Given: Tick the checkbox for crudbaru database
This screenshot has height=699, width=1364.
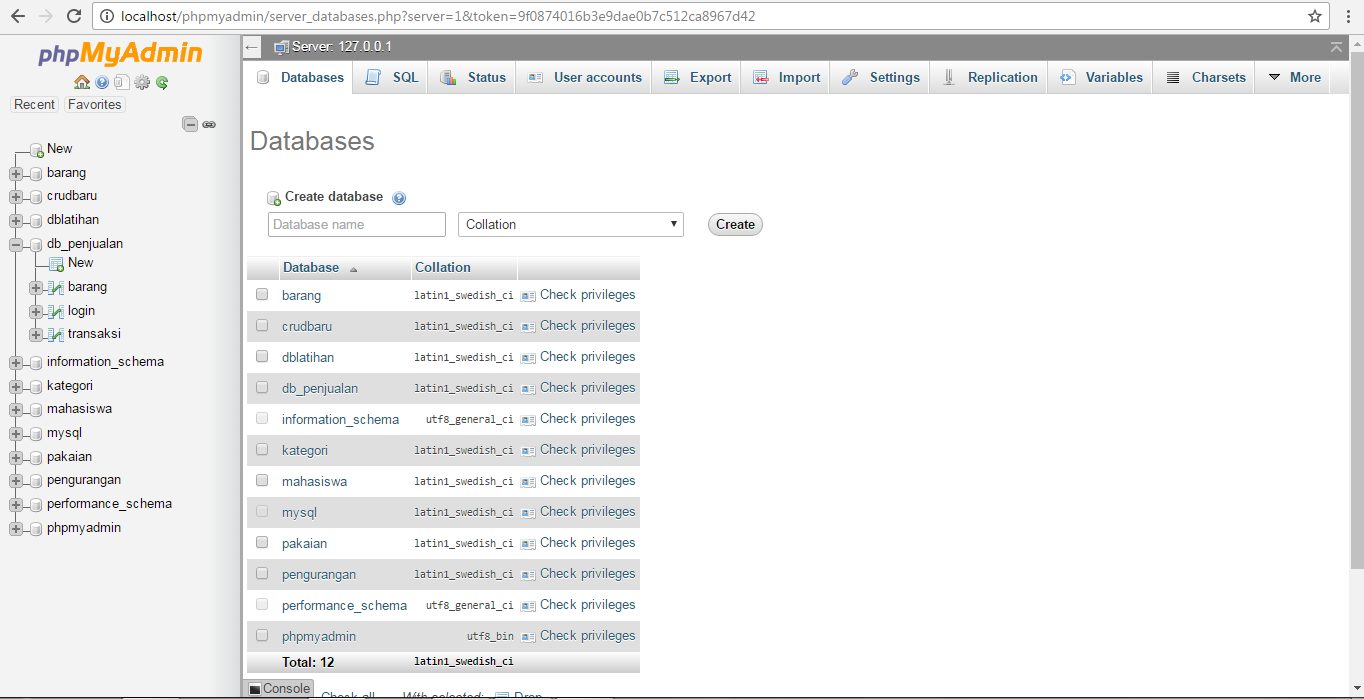Looking at the screenshot, I should (x=262, y=325).
